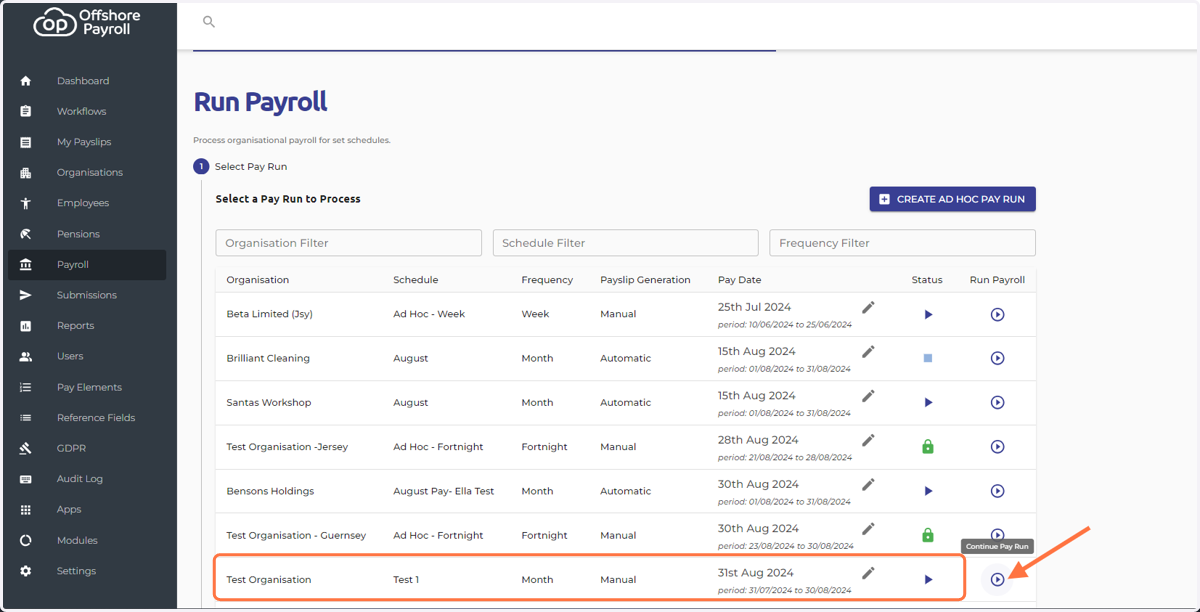Click the Modules circle icon
The image size is (1200, 612).
(x=26, y=540)
